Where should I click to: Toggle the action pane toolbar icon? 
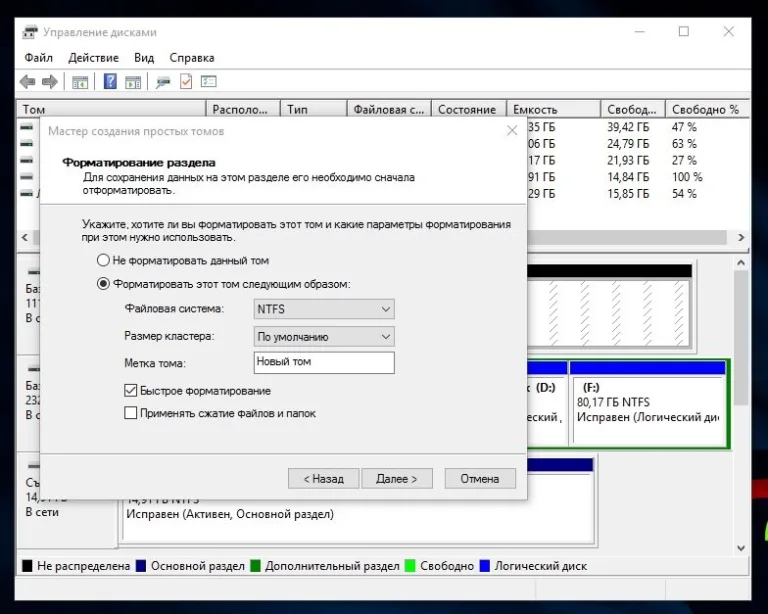(133, 82)
